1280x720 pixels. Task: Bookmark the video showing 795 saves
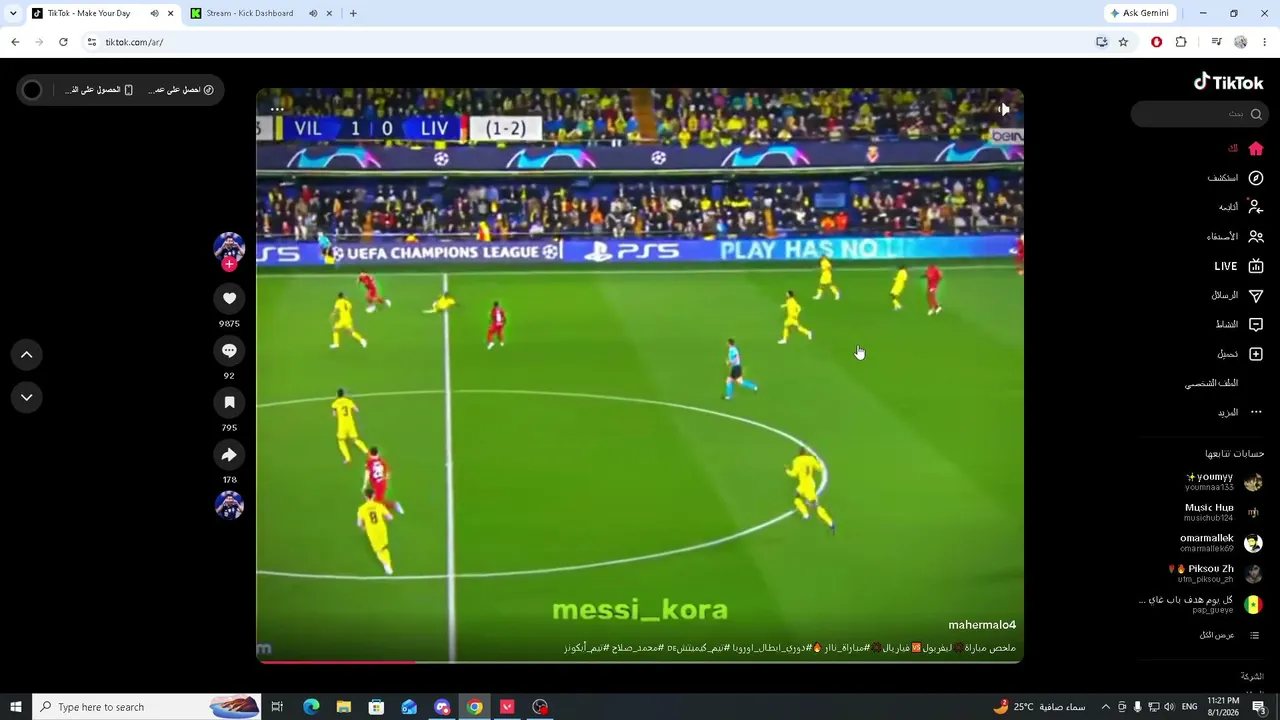click(x=229, y=402)
